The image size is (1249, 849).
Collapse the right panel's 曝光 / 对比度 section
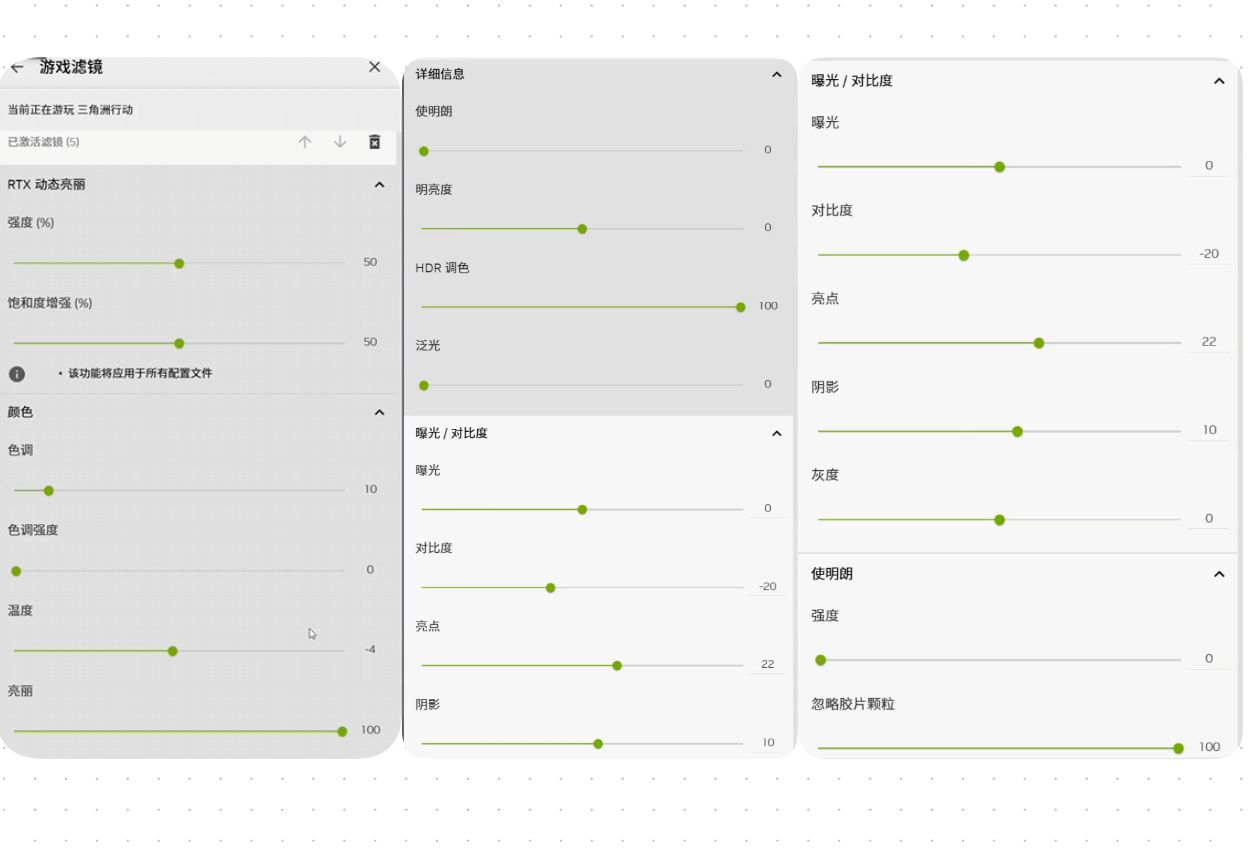point(1219,81)
